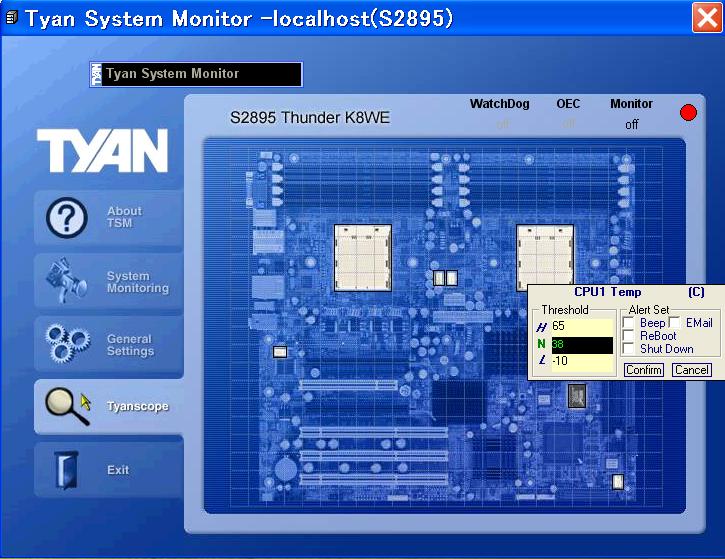Open the About TSM question mark icon
Image resolution: width=725 pixels, height=559 pixels.
coord(67,217)
